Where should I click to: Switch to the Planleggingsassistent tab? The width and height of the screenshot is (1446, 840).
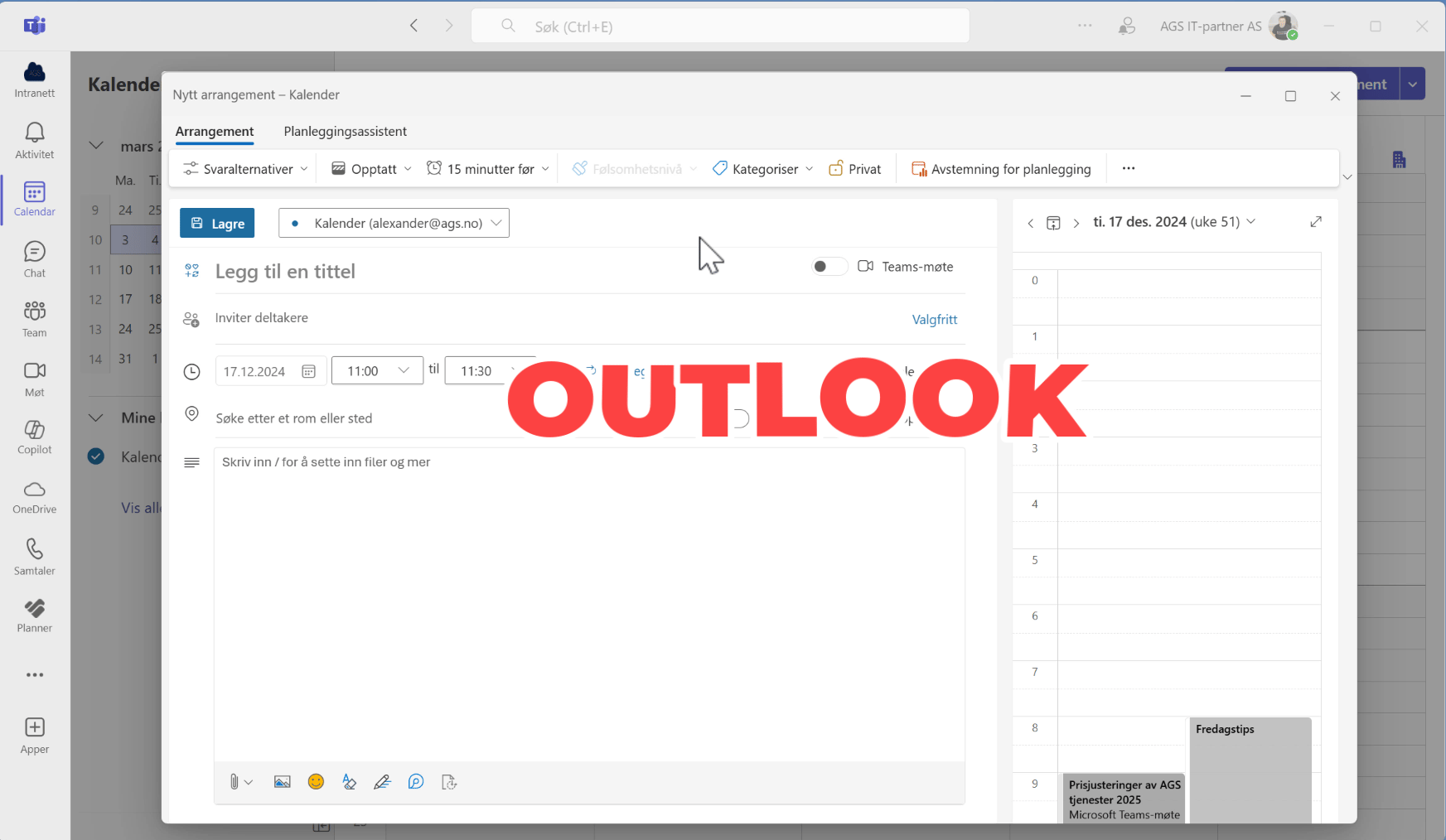[345, 132]
